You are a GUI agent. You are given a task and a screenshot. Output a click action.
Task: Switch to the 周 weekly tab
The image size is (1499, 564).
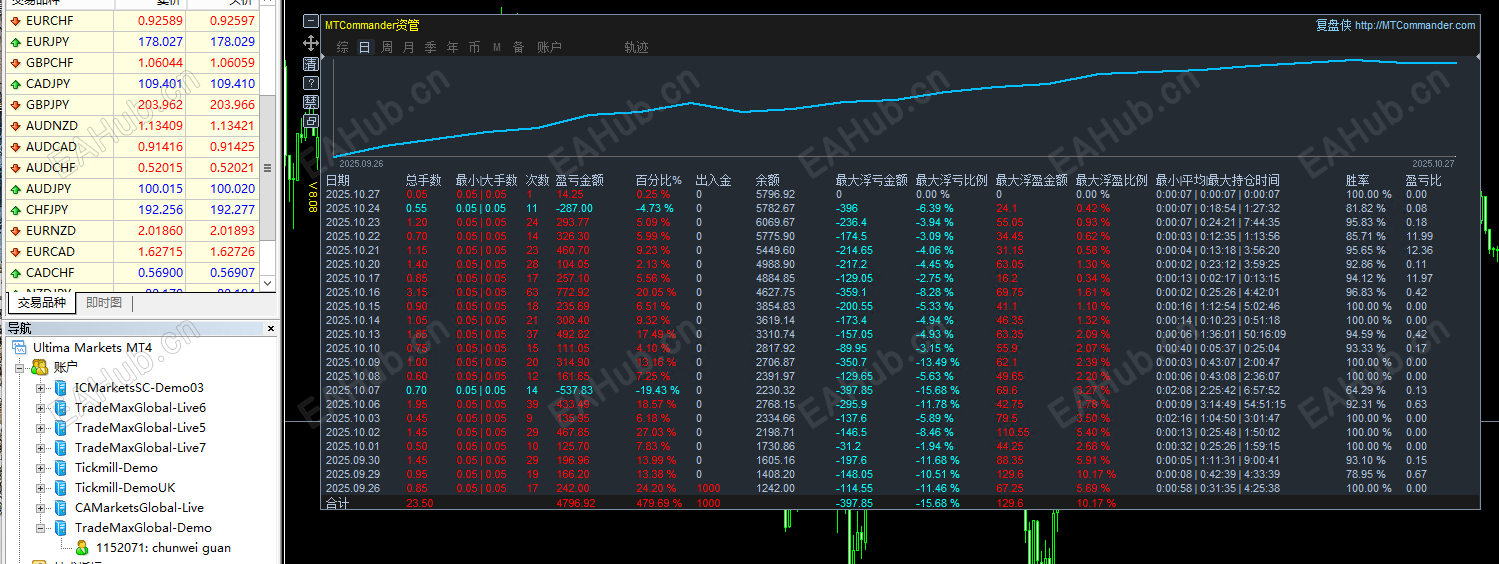(387, 47)
